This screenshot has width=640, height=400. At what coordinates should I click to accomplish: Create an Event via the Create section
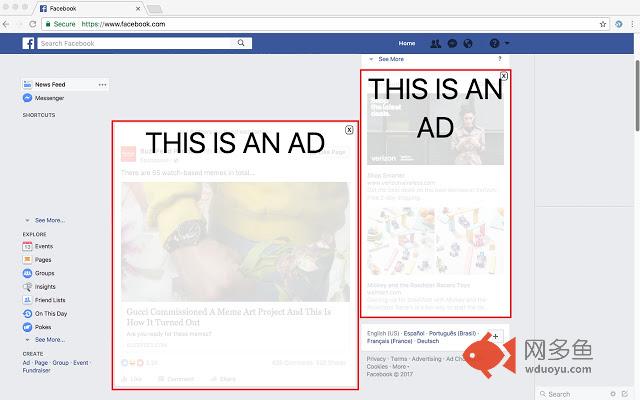point(81,362)
